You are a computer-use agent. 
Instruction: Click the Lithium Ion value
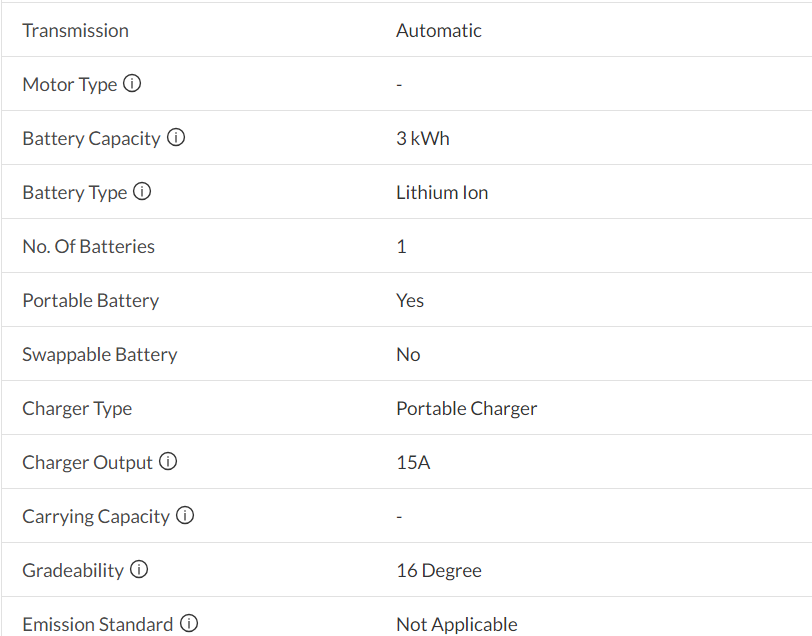442,193
